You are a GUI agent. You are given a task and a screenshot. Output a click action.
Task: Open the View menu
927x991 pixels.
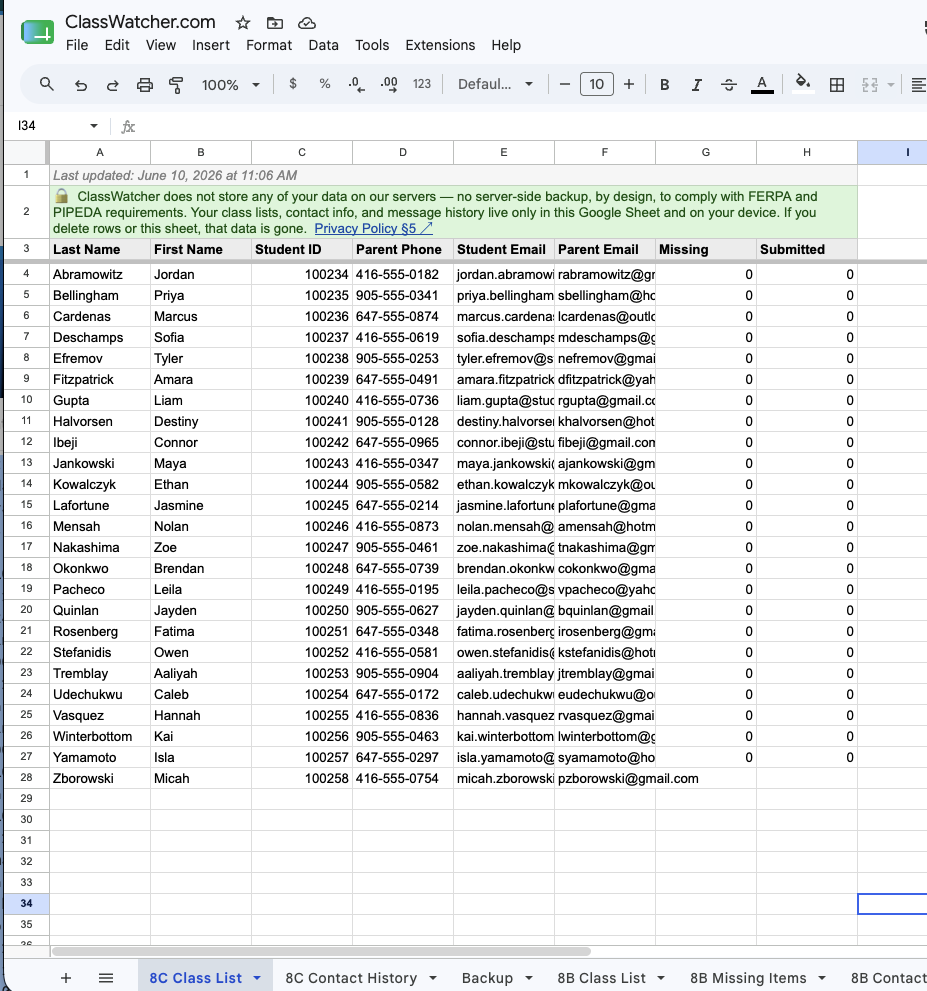click(x=161, y=46)
